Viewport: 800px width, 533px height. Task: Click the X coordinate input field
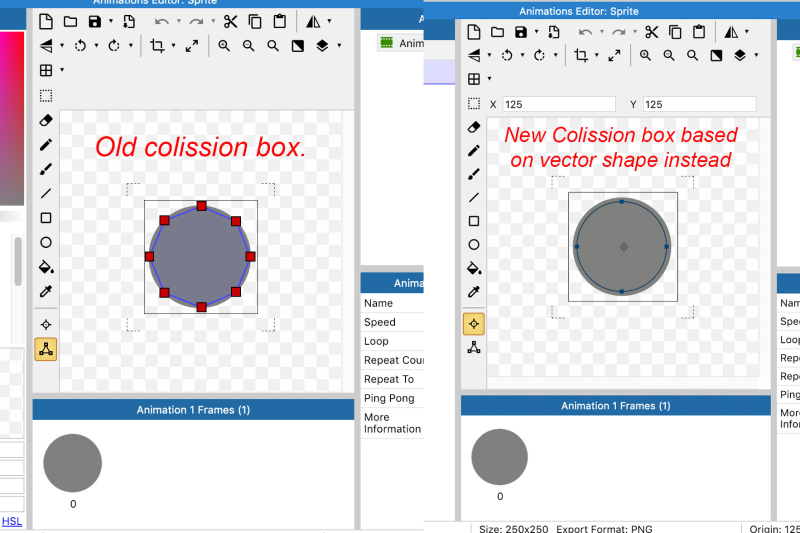click(560, 104)
